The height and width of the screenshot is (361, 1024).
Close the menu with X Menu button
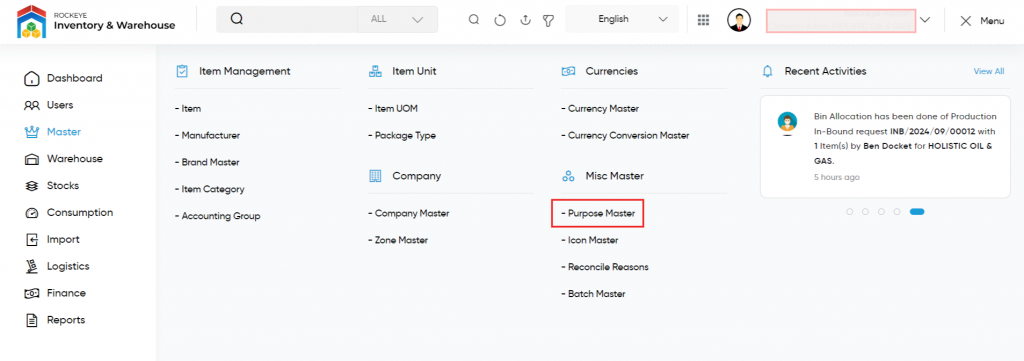point(982,21)
